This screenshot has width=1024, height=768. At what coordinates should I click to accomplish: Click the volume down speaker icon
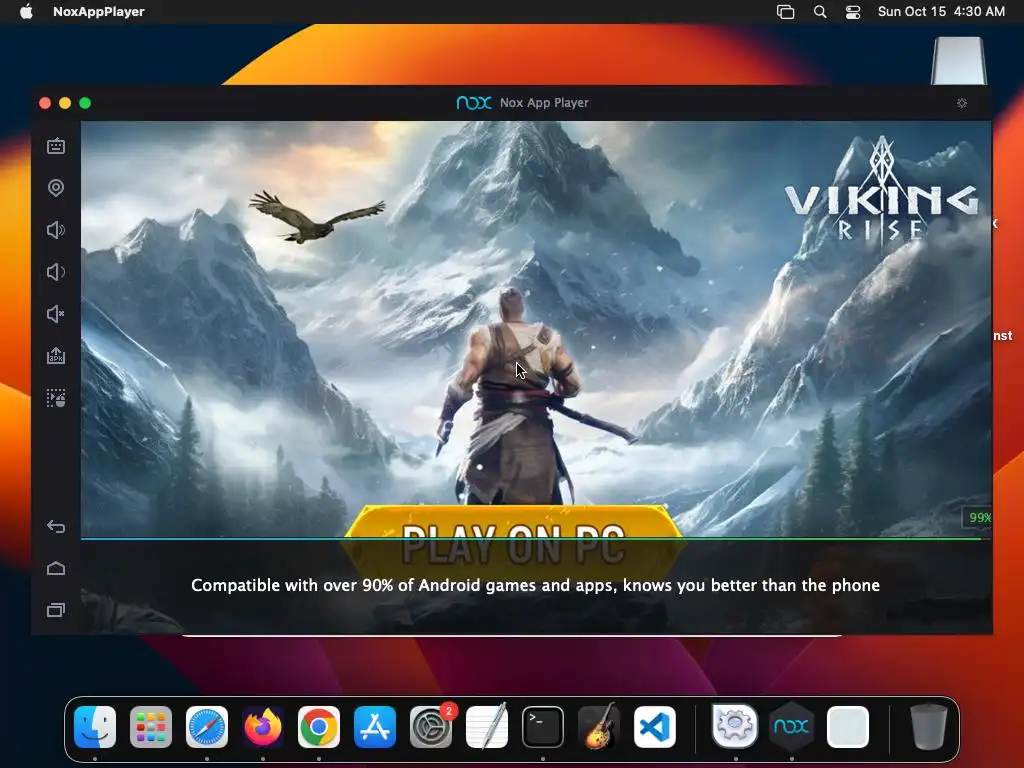[56, 272]
